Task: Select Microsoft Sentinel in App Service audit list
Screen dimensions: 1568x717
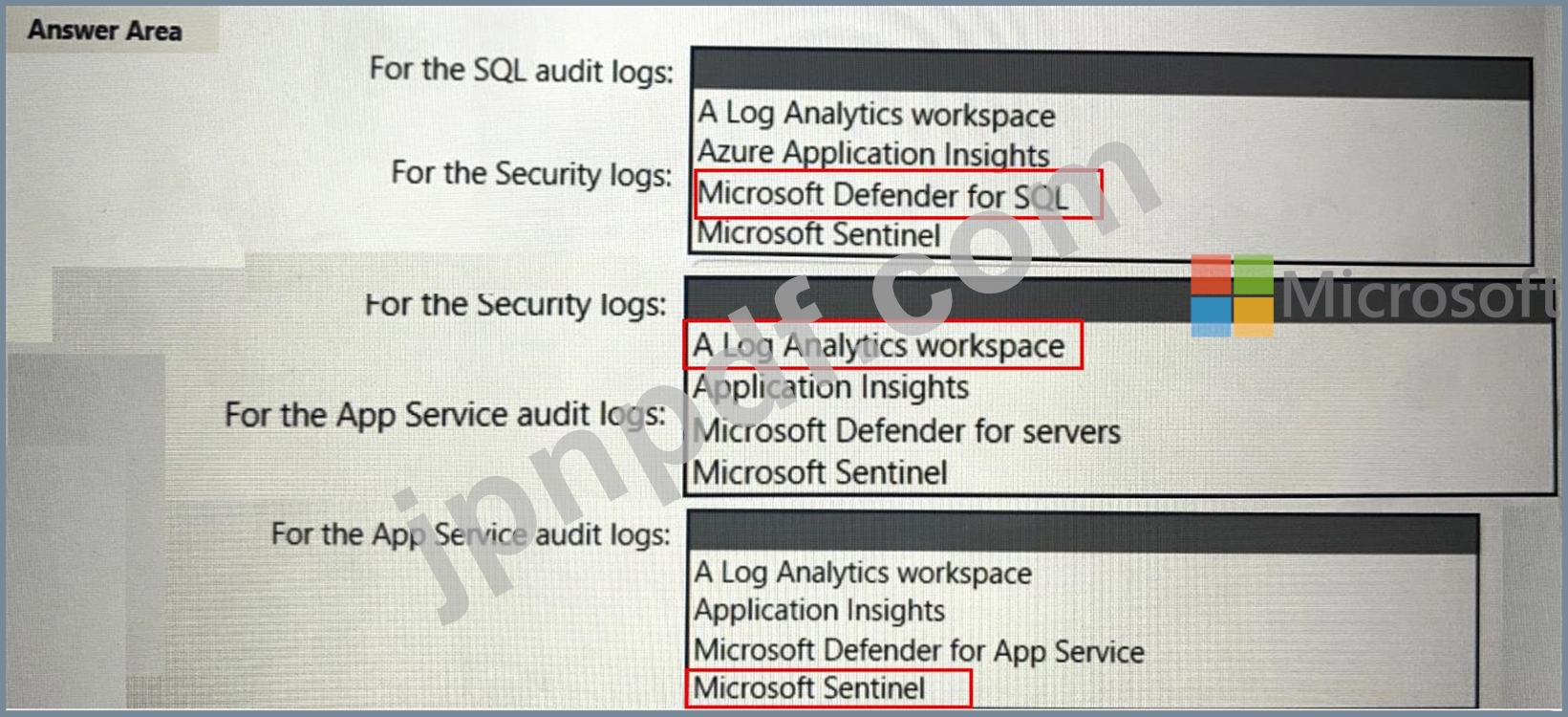Action: click(809, 687)
